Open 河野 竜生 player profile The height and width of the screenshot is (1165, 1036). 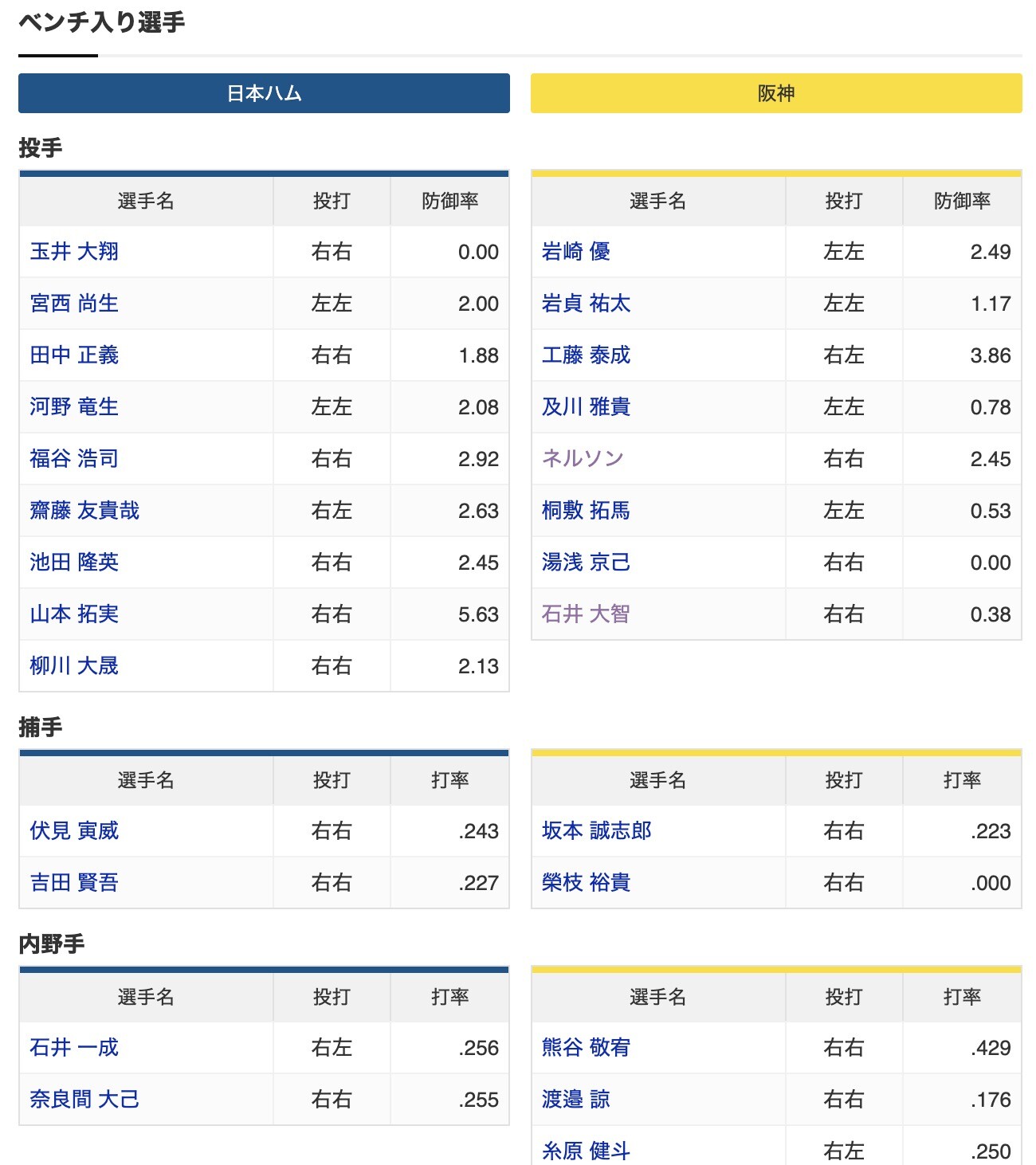[x=74, y=407]
